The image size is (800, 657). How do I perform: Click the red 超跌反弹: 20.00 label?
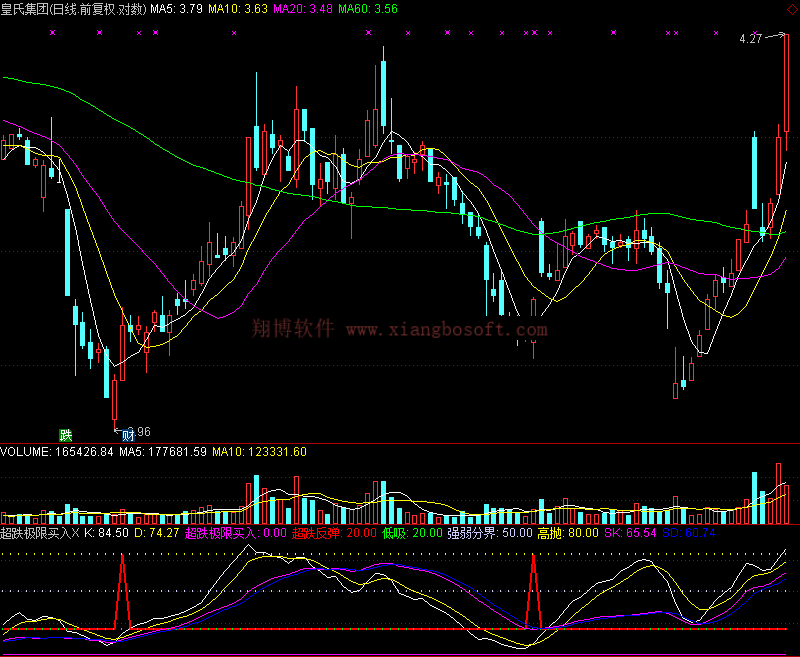(334, 533)
